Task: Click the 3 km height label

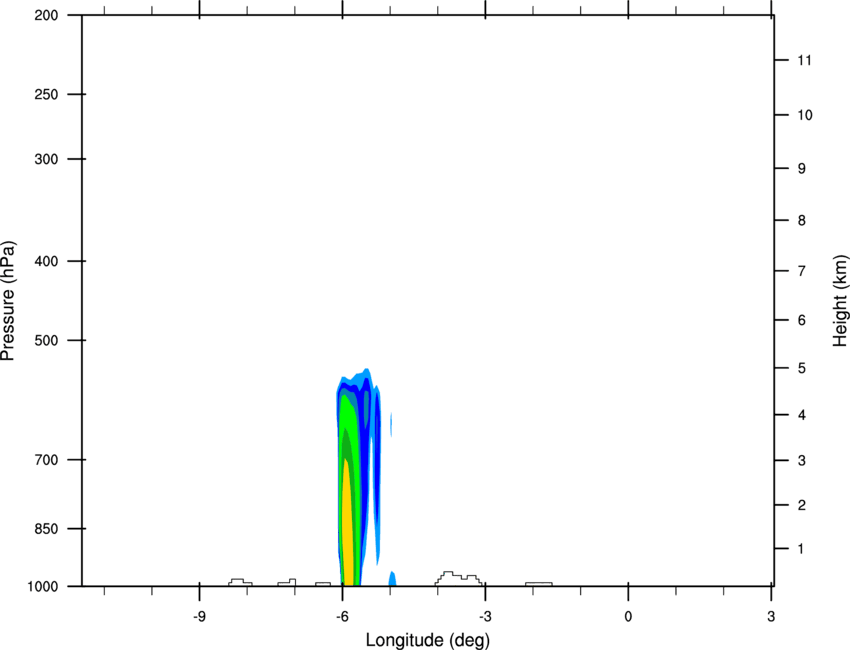Action: point(801,461)
